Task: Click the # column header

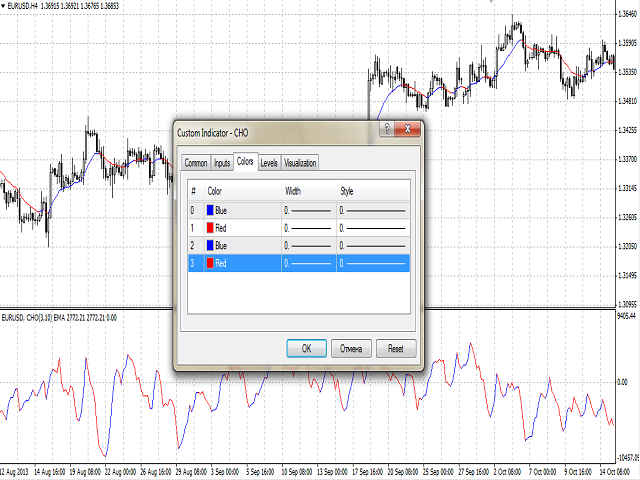Action: click(196, 191)
